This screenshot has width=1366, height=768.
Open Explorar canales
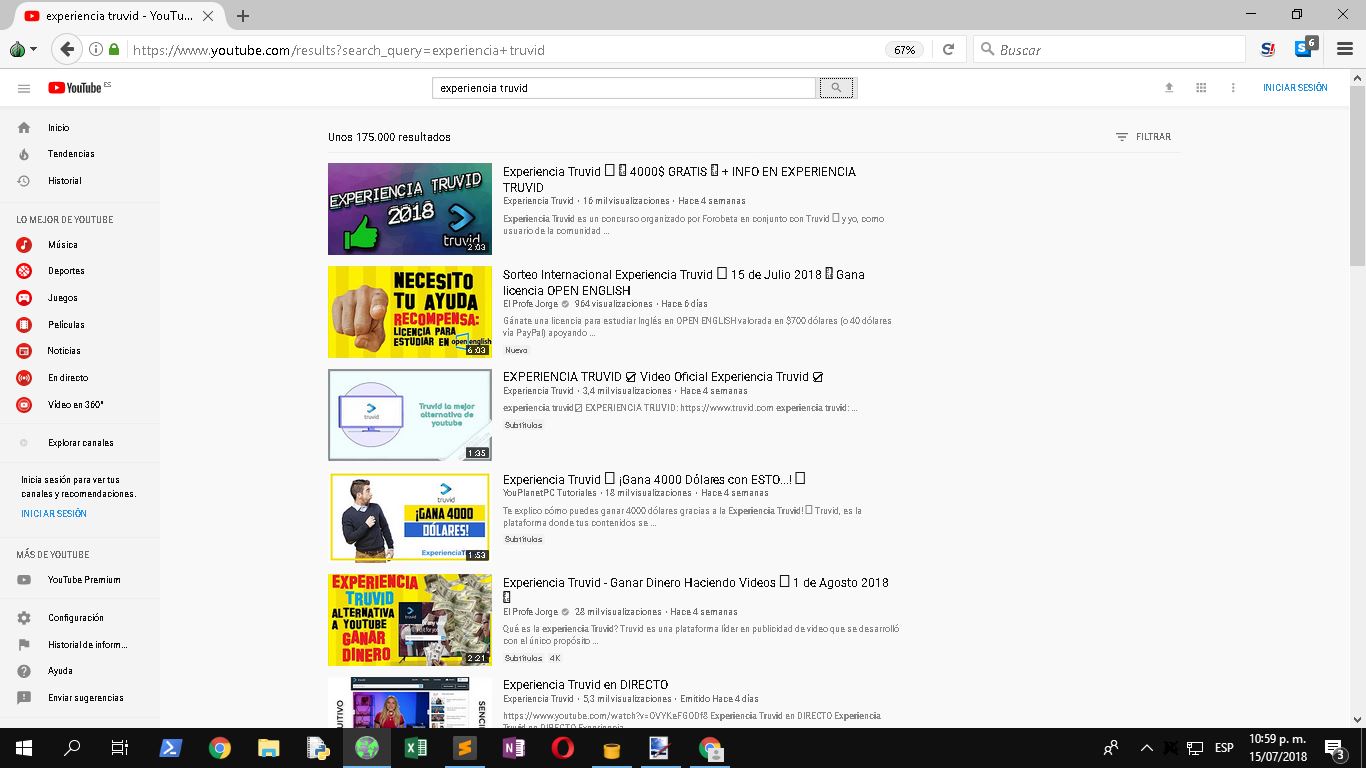(x=80, y=443)
